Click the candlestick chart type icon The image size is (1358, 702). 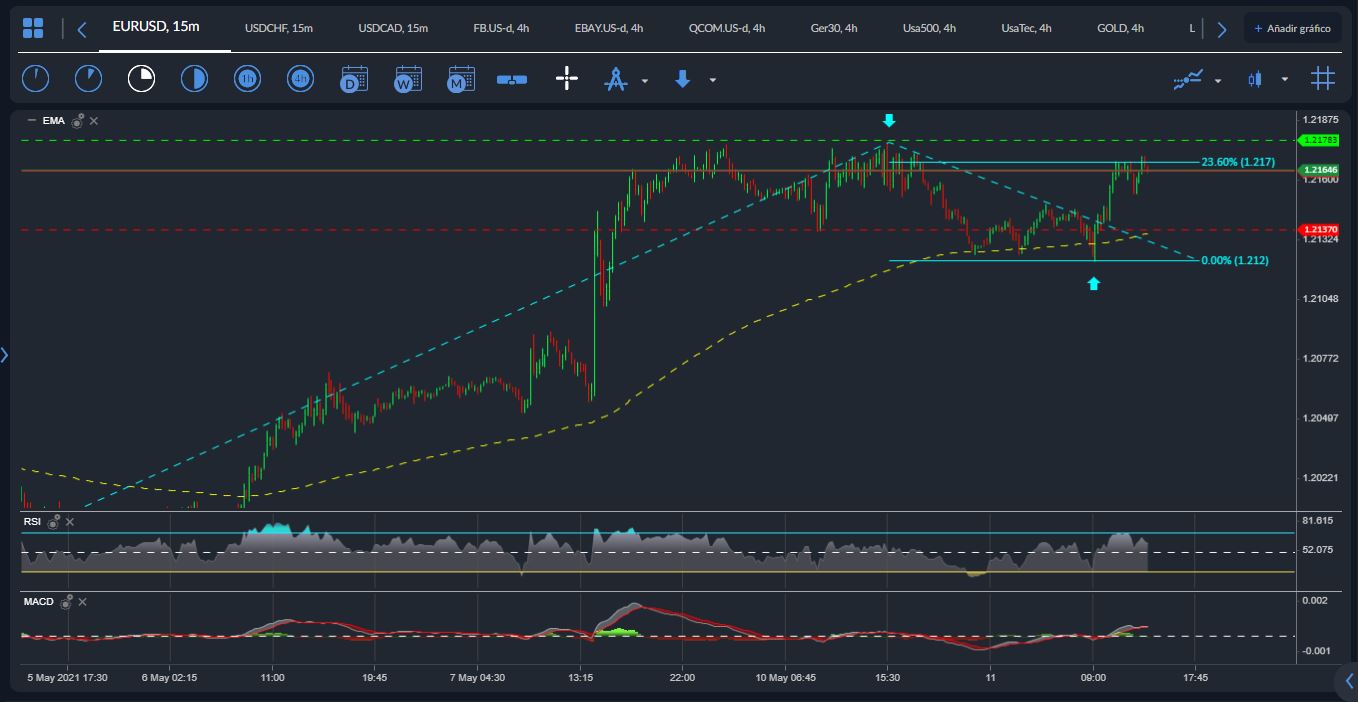1255,79
